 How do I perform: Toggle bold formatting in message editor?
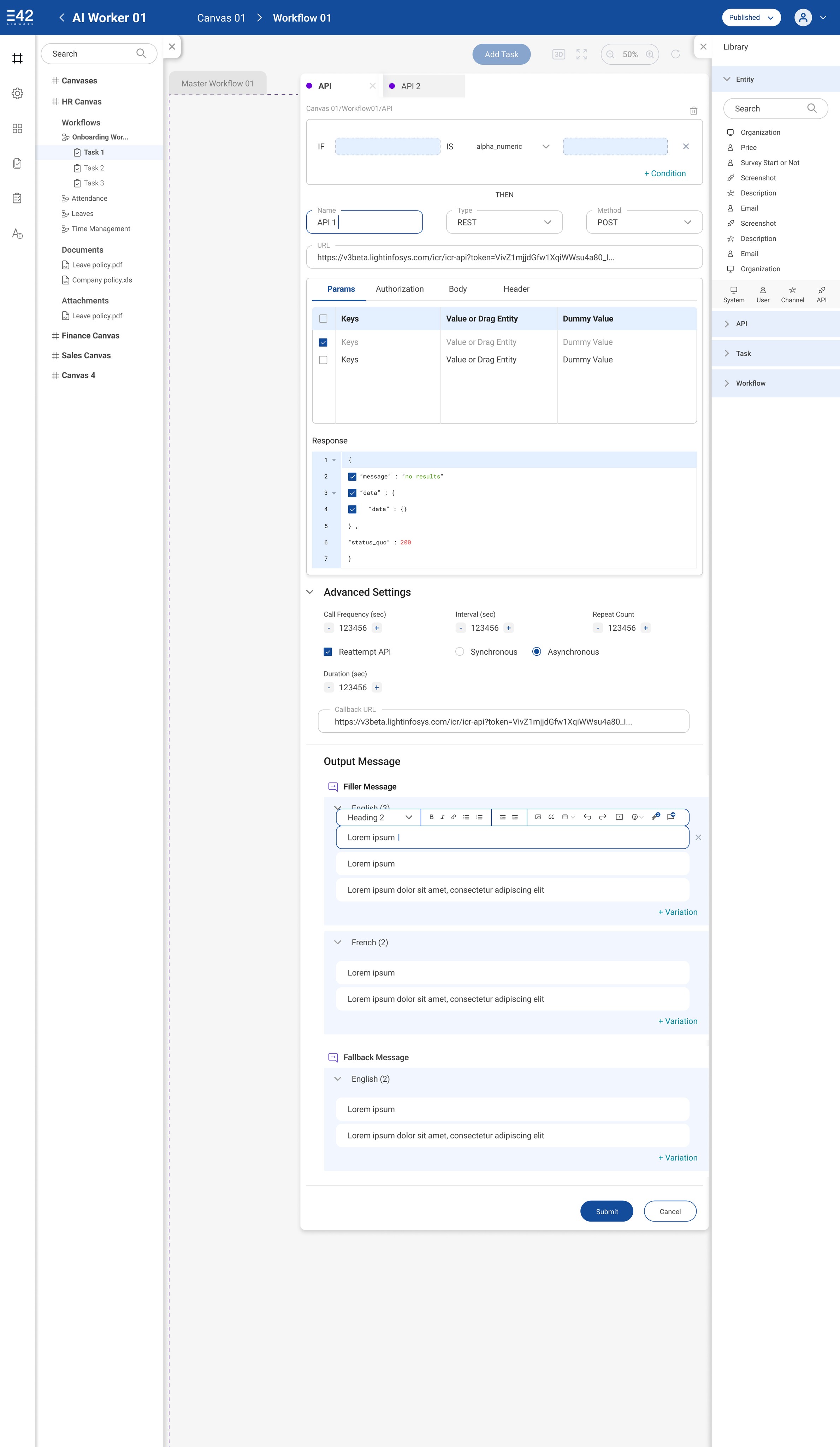point(431,817)
